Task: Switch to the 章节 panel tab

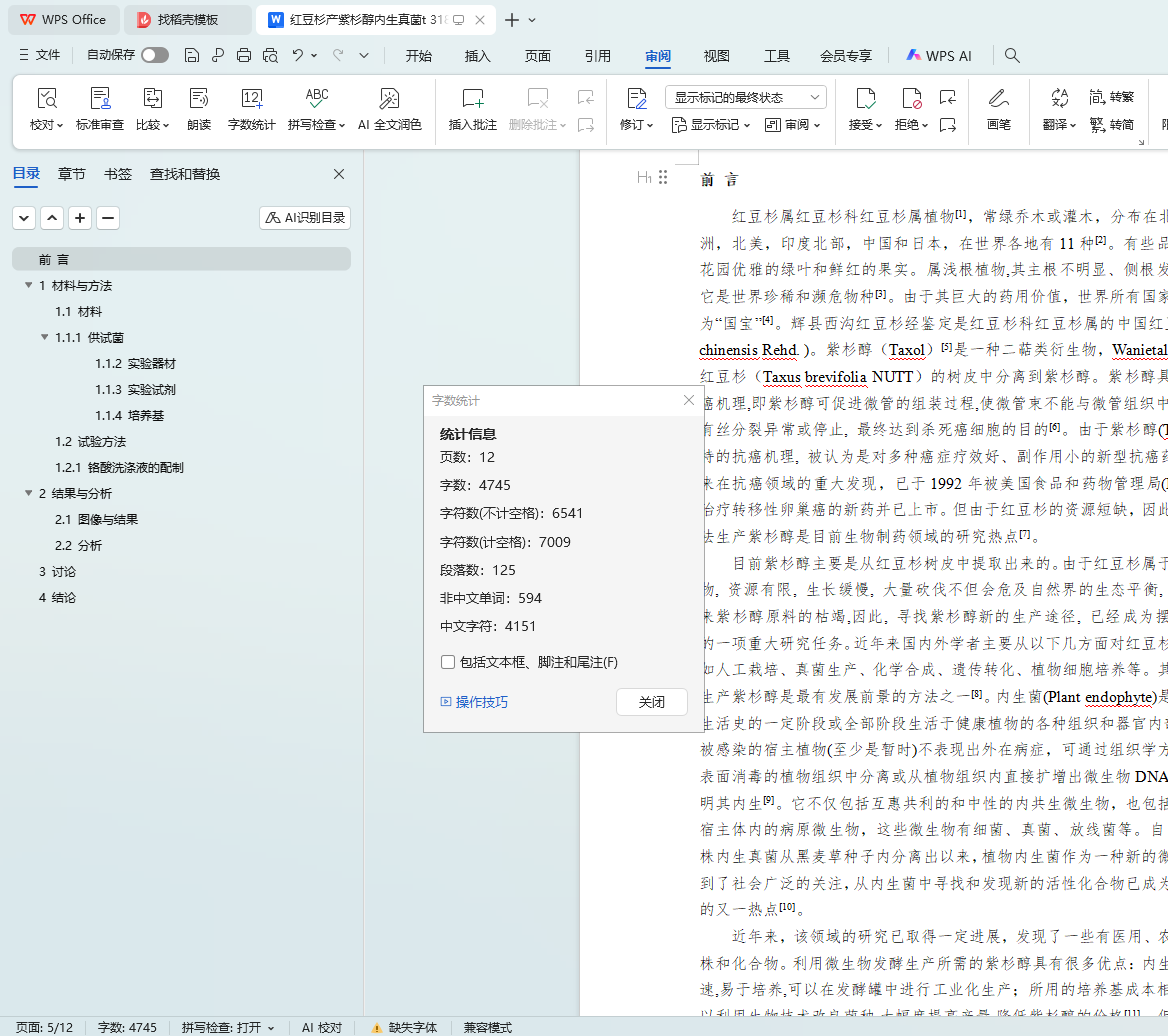Action: coord(72,174)
